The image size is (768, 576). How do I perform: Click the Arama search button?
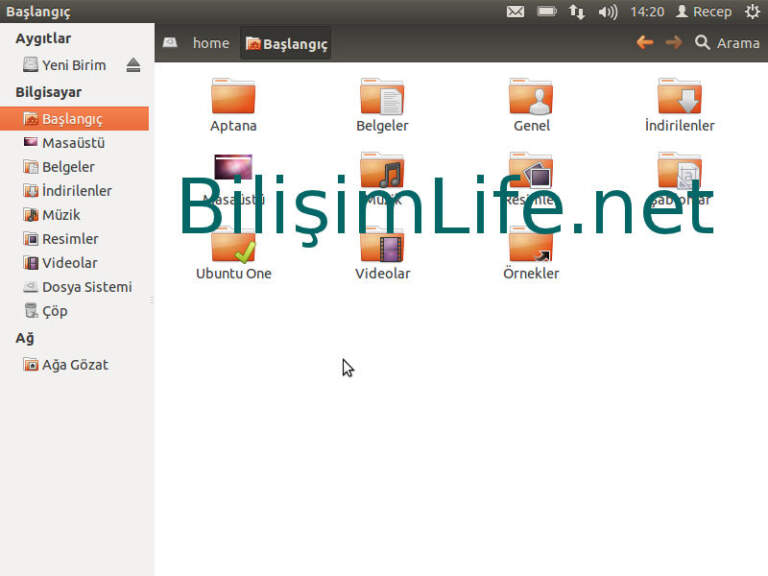727,43
